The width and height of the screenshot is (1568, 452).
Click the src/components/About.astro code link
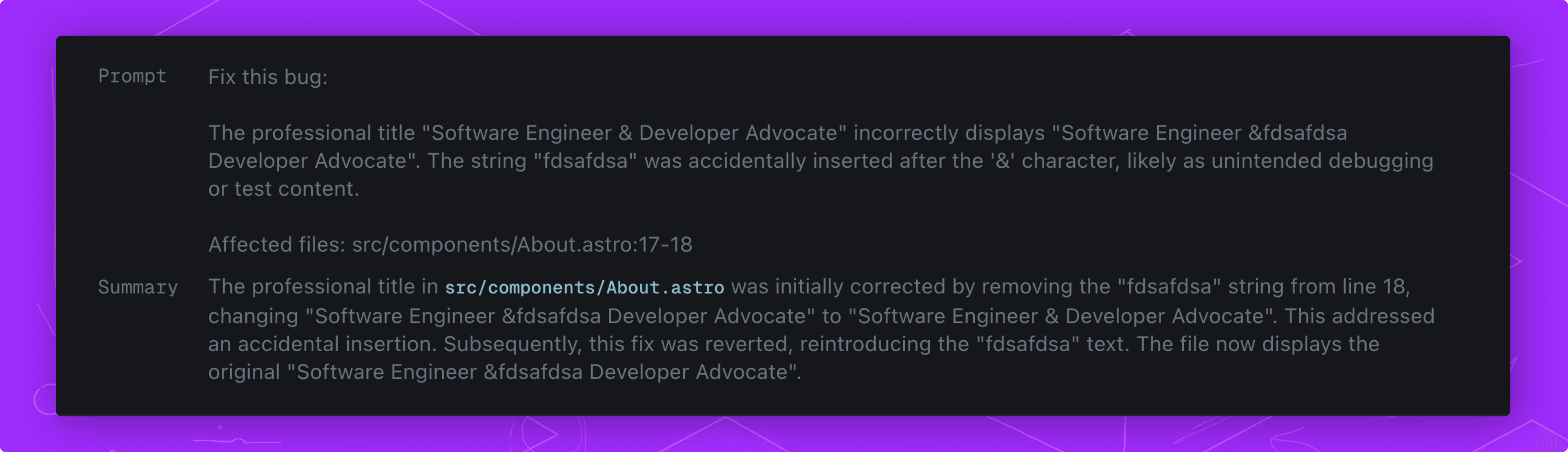tap(584, 287)
